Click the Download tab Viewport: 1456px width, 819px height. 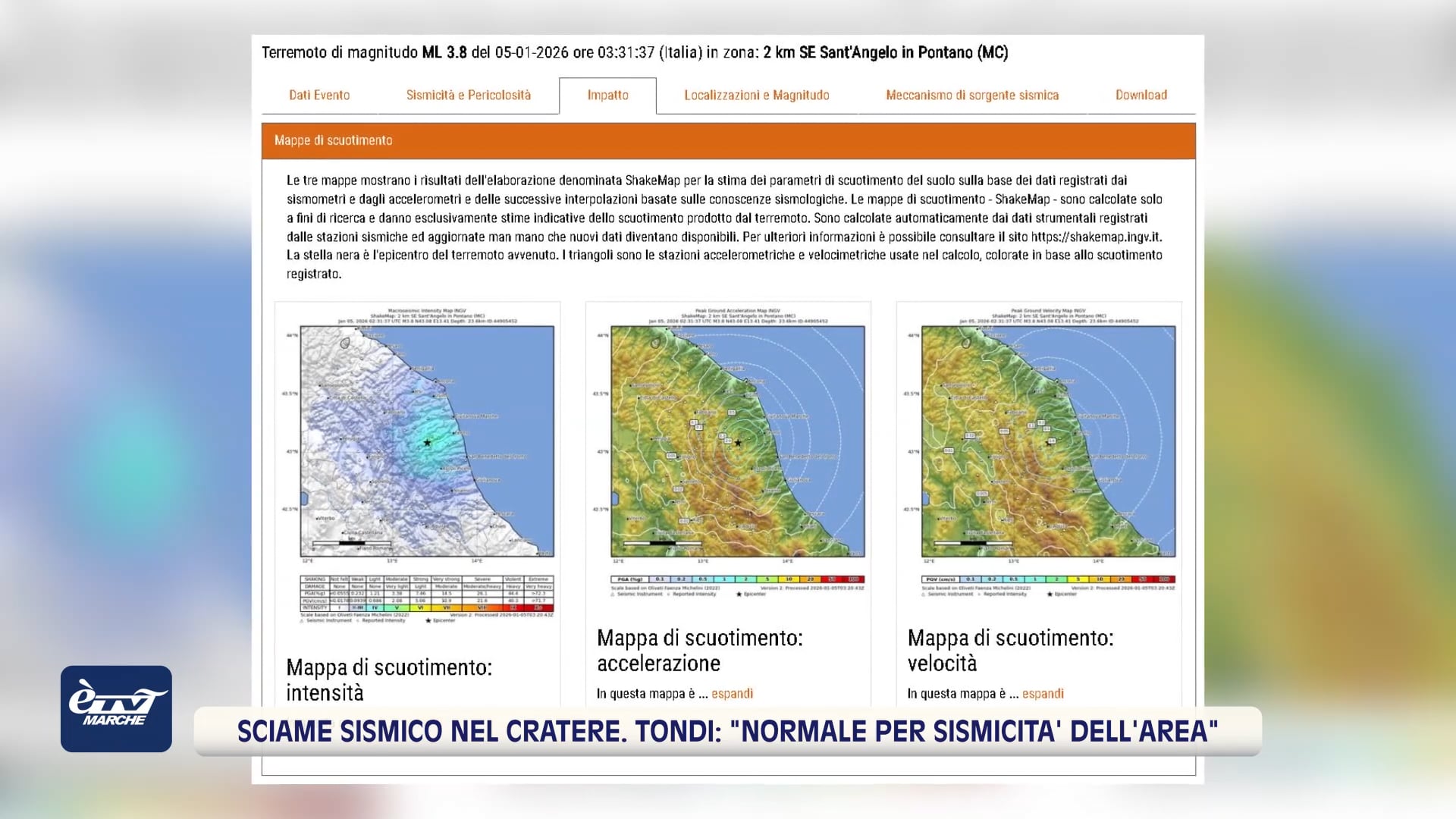click(x=1141, y=95)
